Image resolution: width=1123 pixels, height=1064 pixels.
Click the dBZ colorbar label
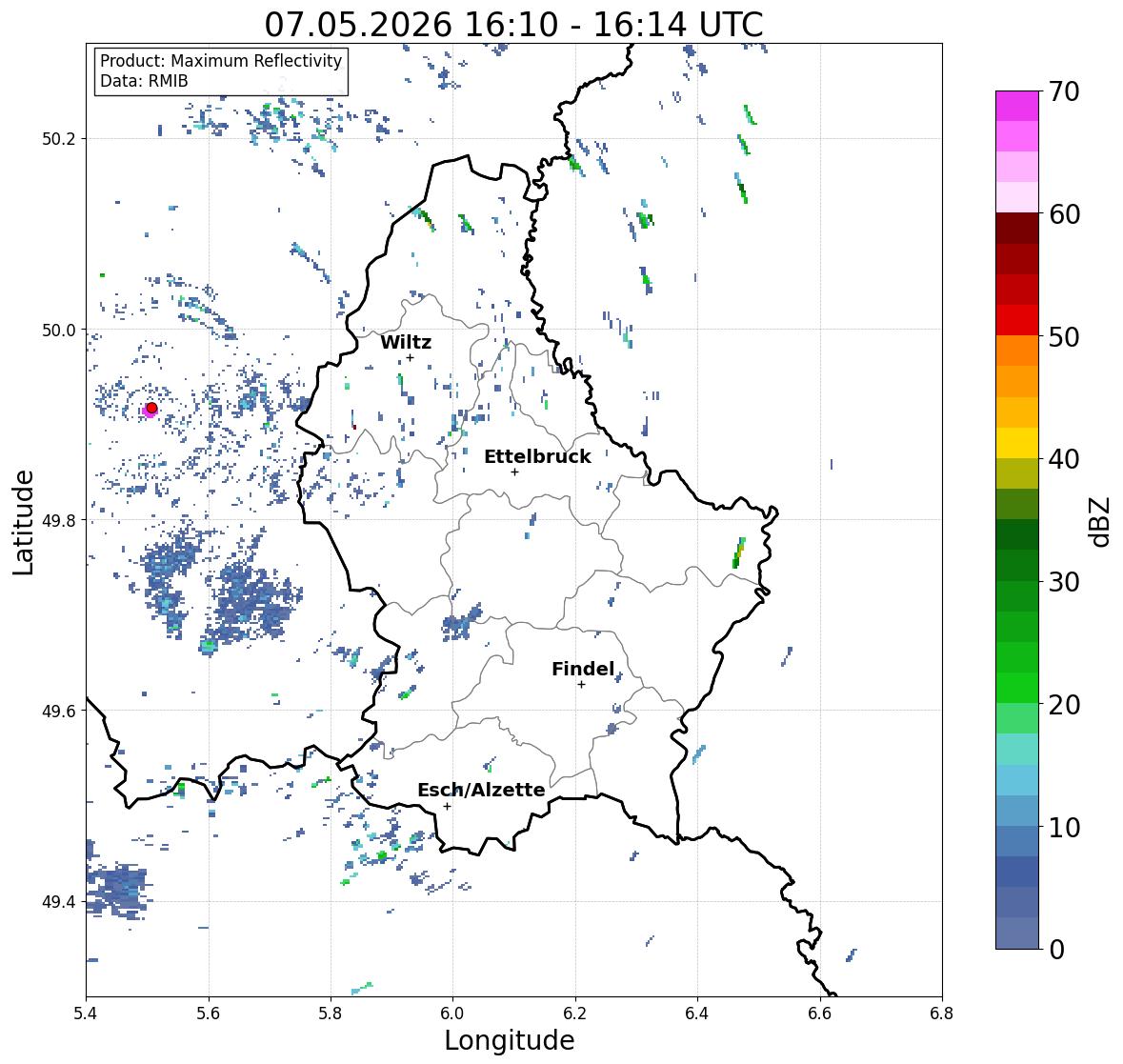[x=1100, y=522]
